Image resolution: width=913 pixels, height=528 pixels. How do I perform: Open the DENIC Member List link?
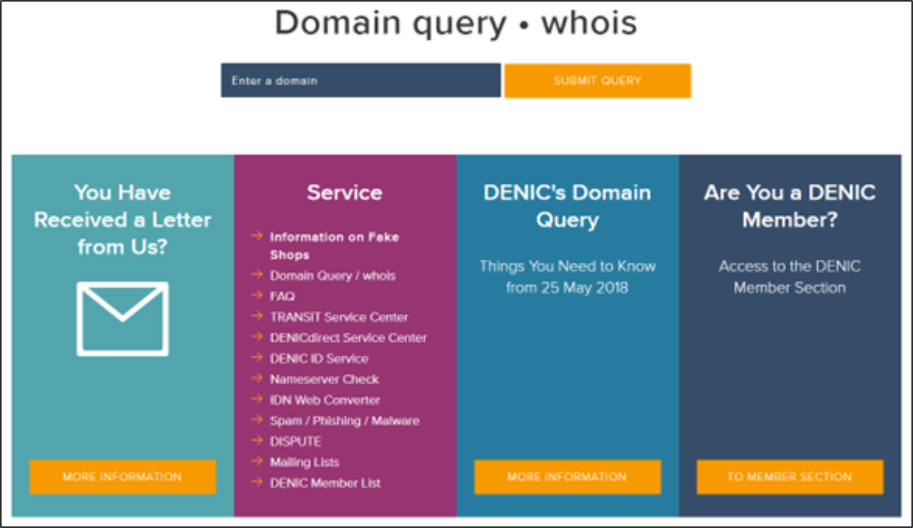pyautogui.click(x=325, y=483)
